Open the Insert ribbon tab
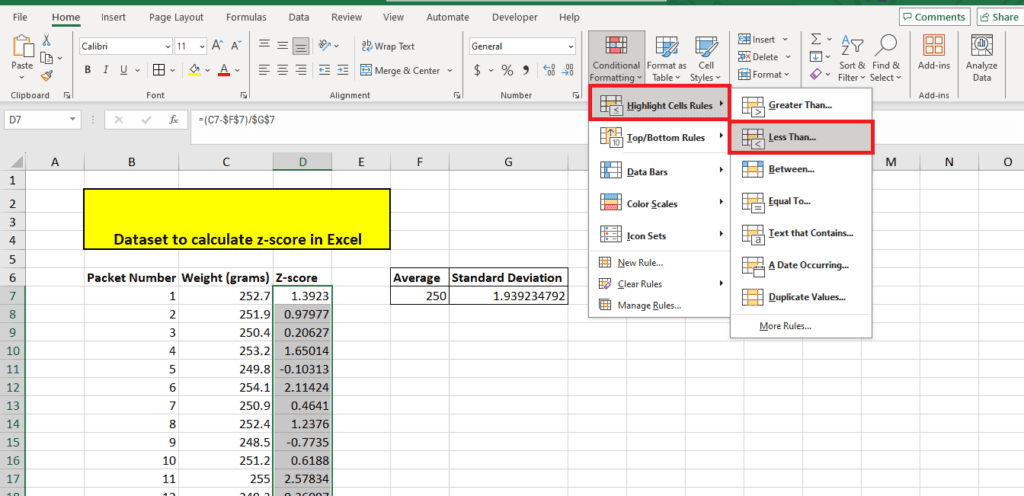Image resolution: width=1024 pixels, height=496 pixels. click(x=114, y=17)
